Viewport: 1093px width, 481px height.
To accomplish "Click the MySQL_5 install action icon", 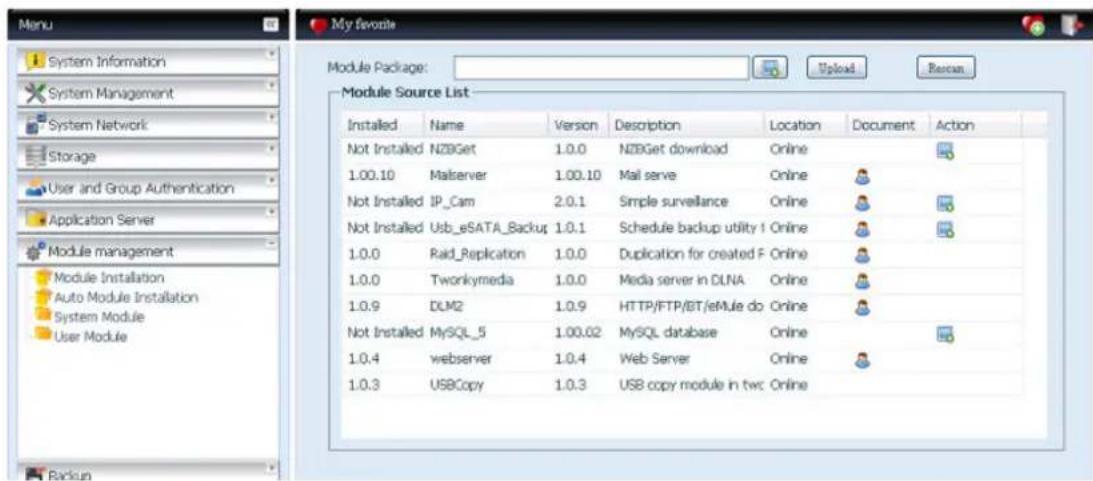I will [x=945, y=335].
